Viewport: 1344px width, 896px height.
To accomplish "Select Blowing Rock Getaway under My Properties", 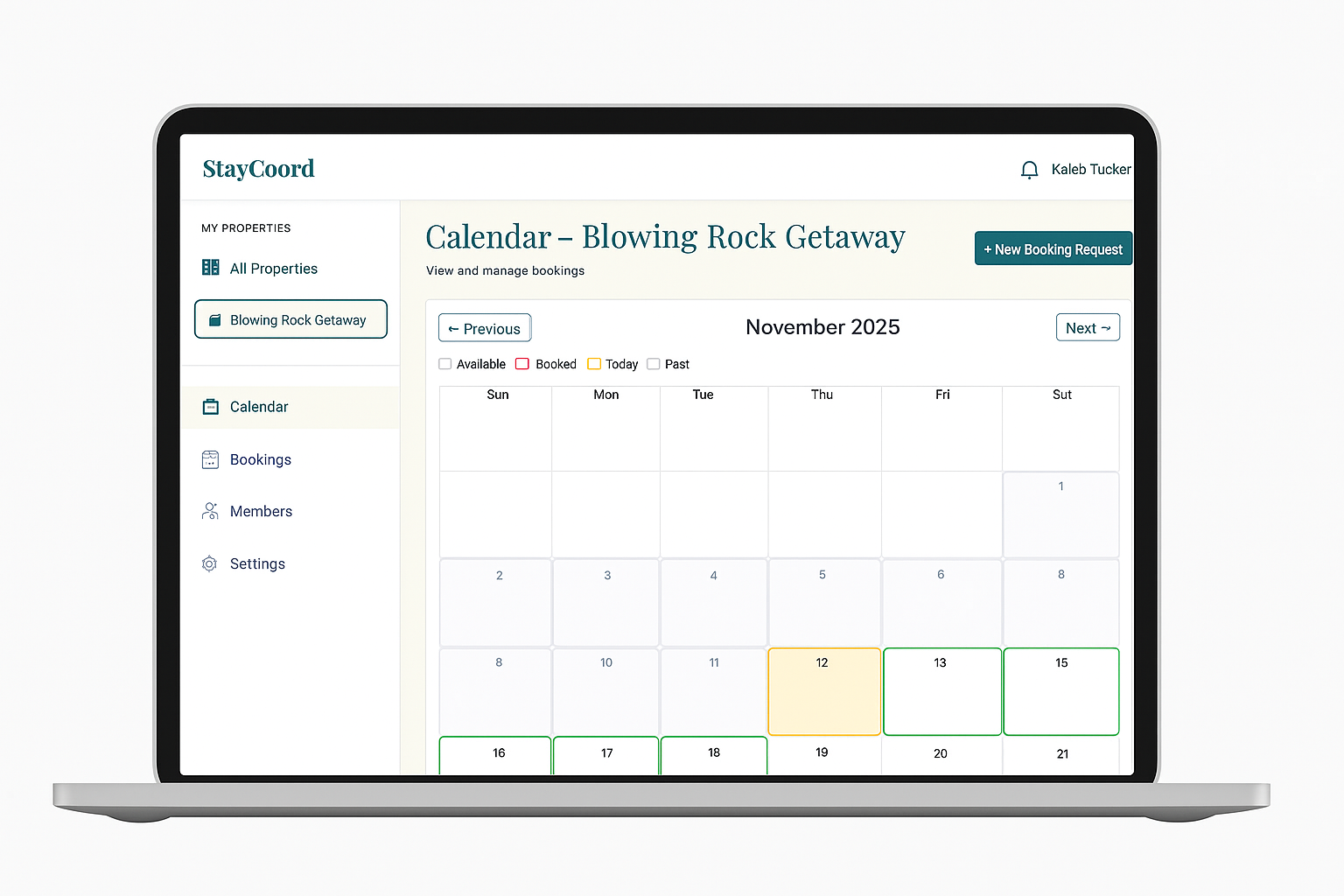I will [290, 319].
